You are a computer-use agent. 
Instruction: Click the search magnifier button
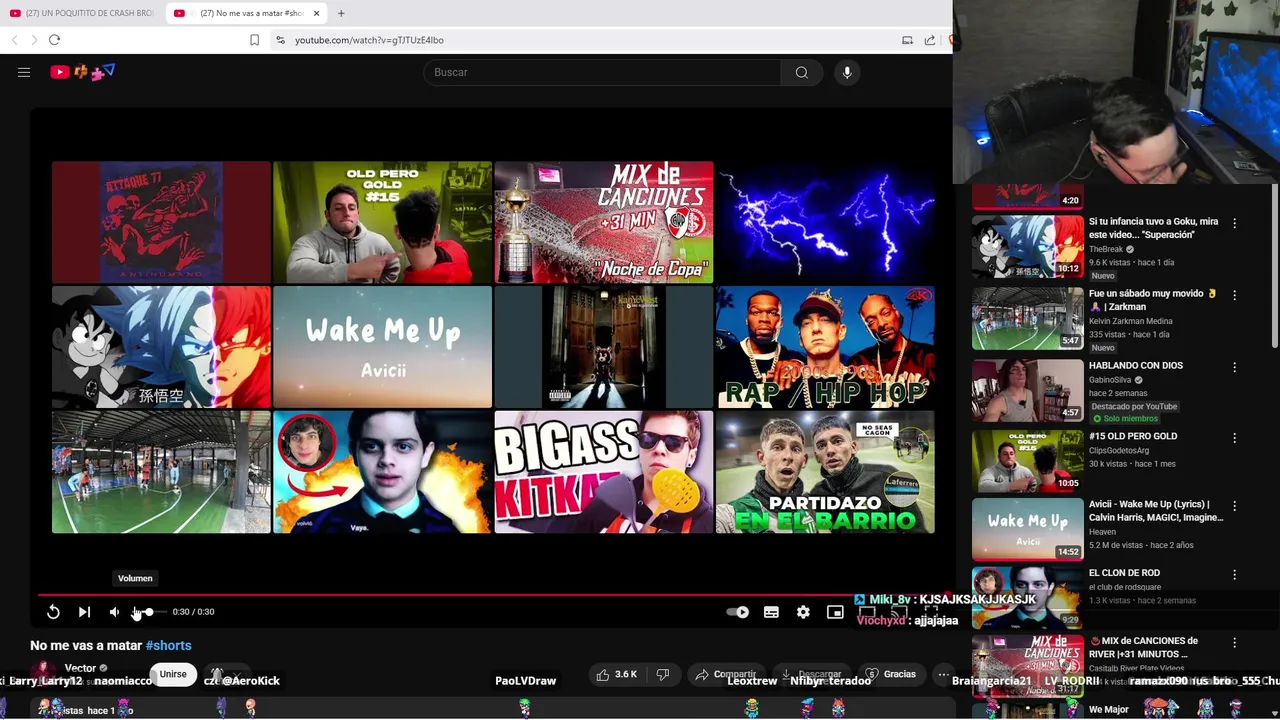(x=802, y=72)
